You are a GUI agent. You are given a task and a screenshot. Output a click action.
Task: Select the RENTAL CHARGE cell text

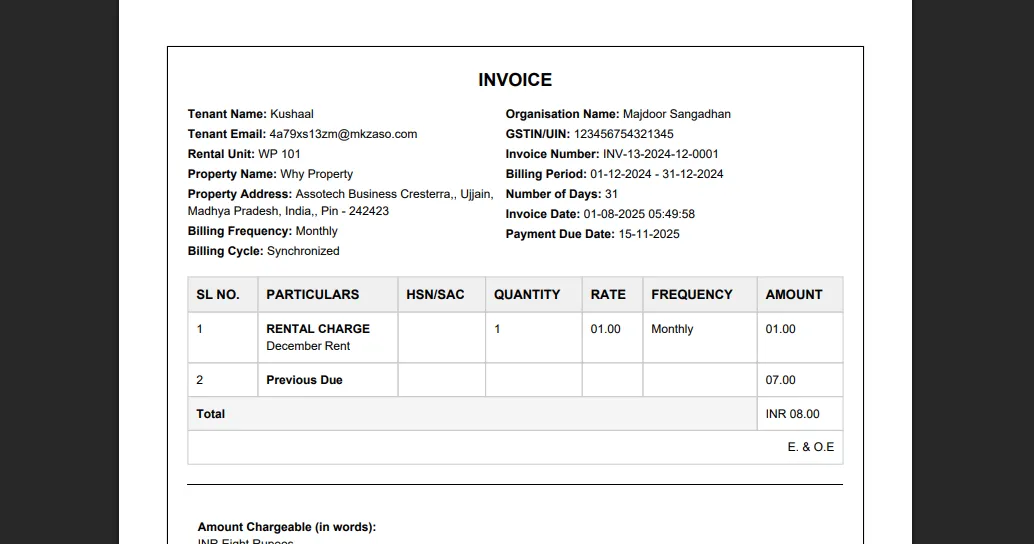point(318,328)
